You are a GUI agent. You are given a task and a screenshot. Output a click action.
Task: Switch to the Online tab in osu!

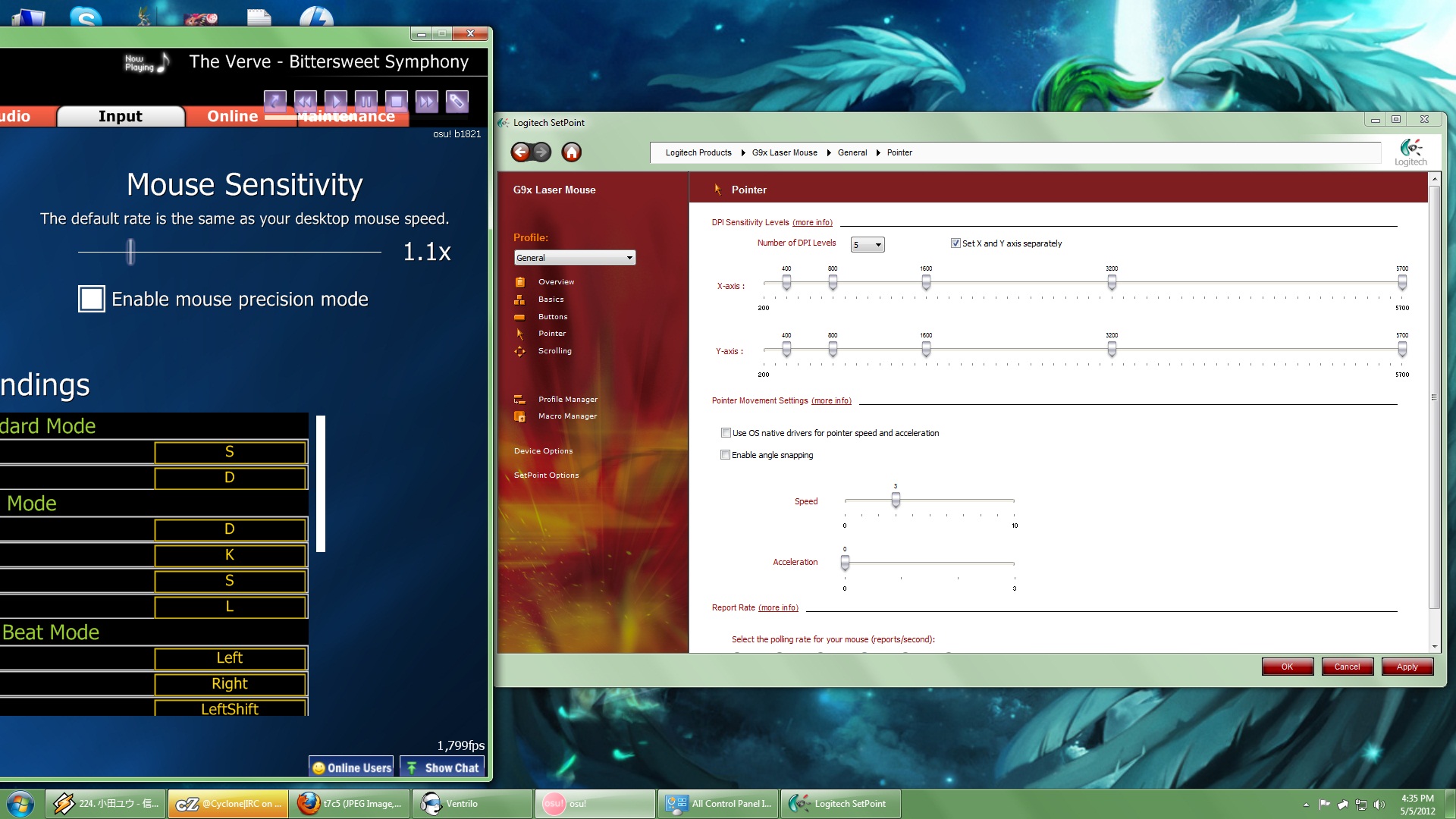pyautogui.click(x=233, y=116)
